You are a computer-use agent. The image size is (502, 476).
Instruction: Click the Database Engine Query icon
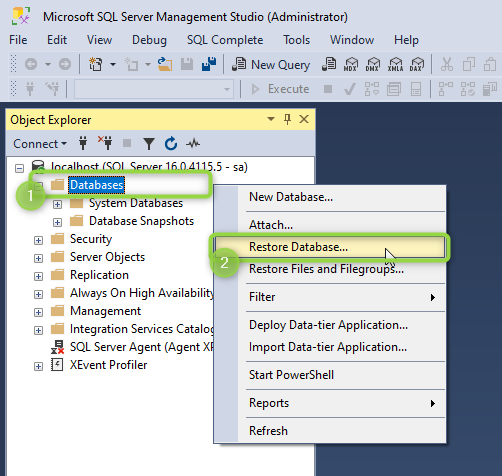coord(329,64)
